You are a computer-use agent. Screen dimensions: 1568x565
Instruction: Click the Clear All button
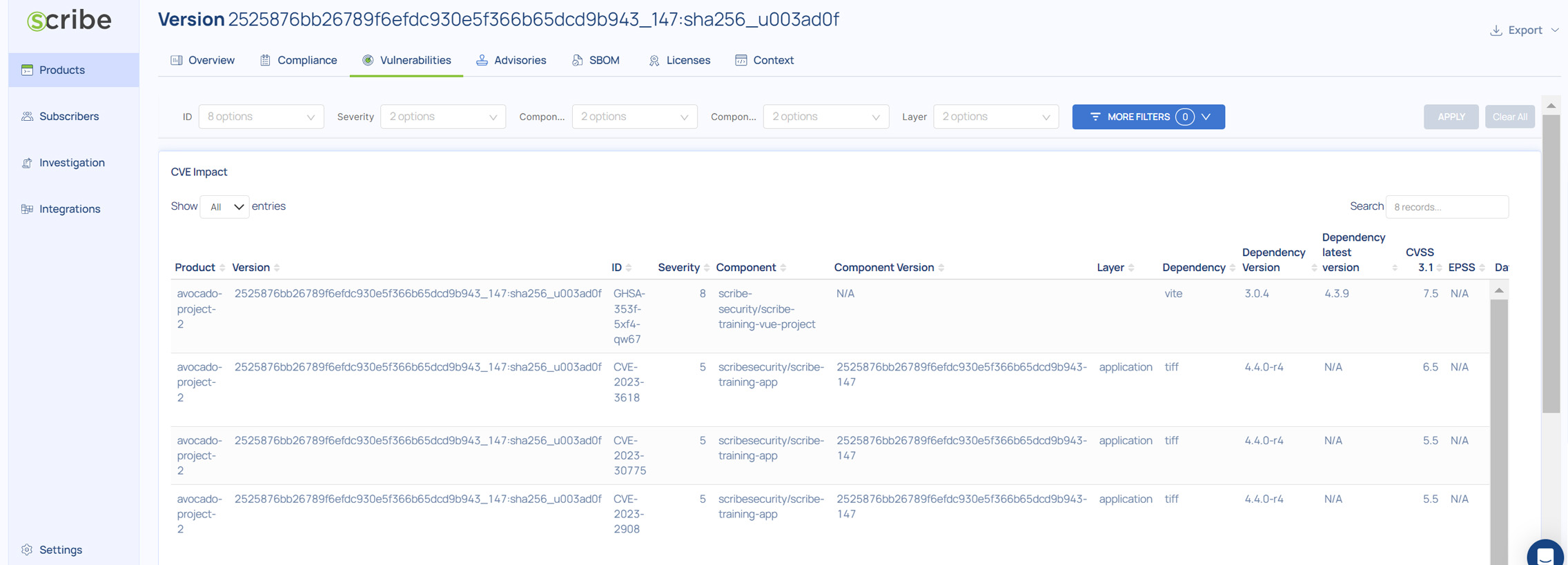(x=1510, y=117)
